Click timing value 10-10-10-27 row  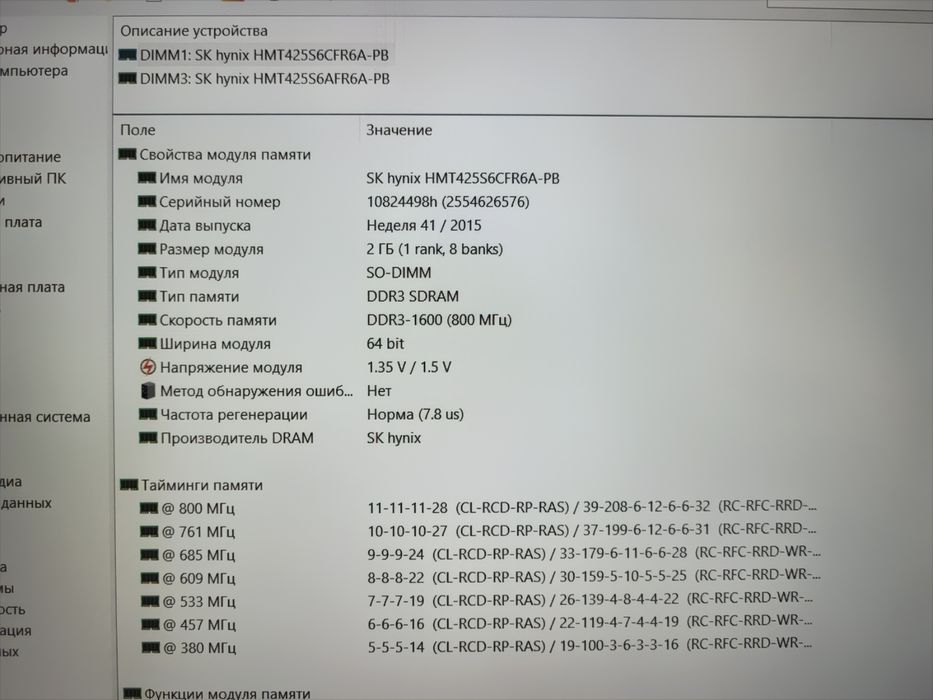(x=592, y=530)
